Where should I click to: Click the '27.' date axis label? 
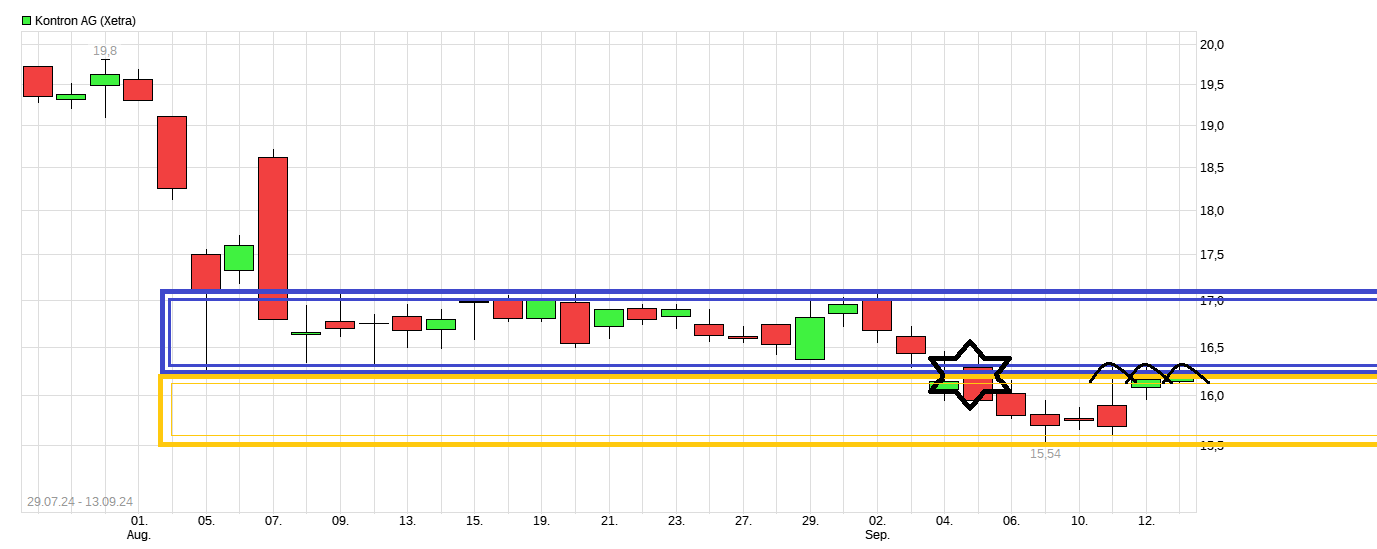[x=743, y=521]
